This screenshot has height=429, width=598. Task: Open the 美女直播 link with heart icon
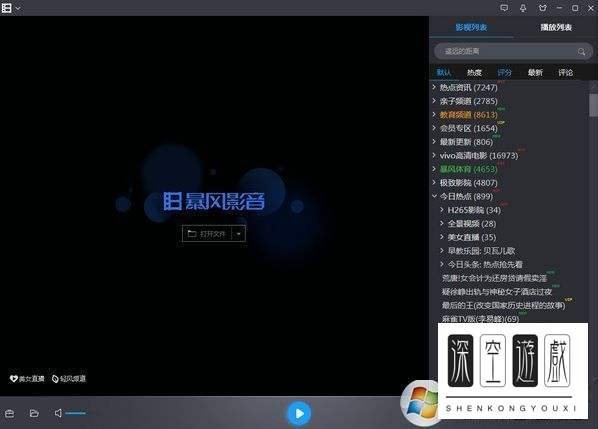pyautogui.click(x=27, y=379)
